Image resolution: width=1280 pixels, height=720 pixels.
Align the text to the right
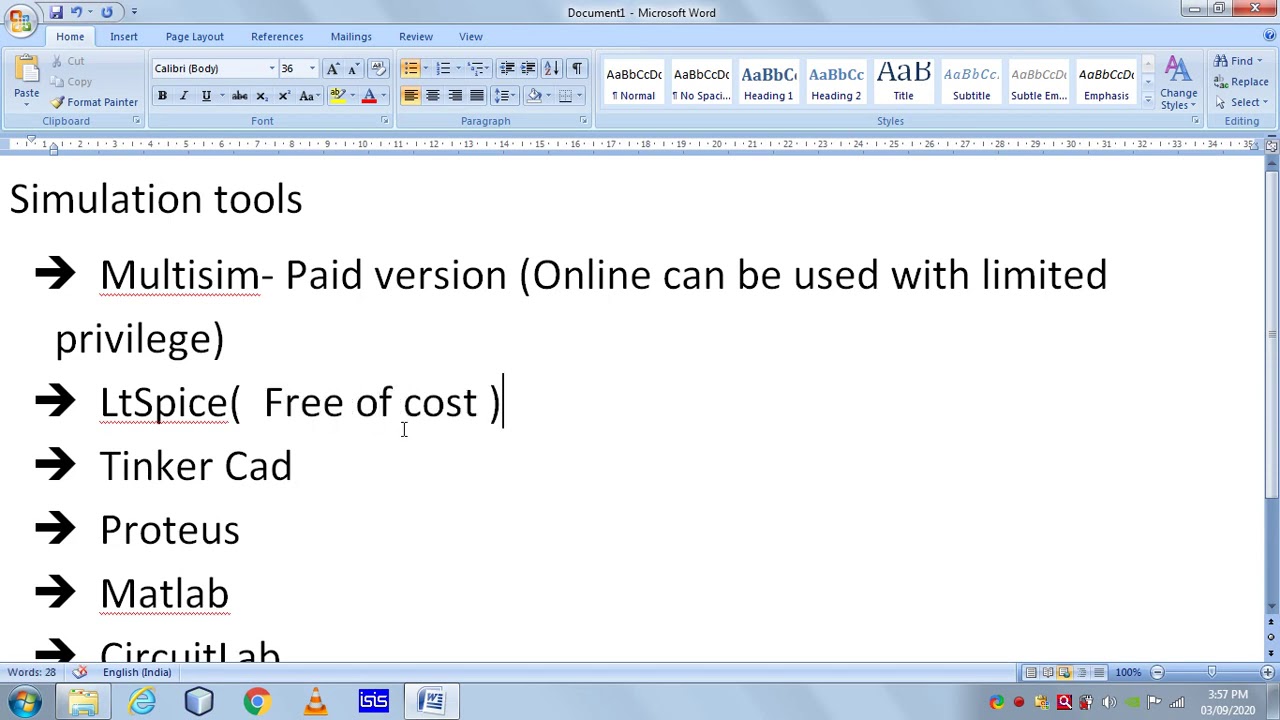point(455,96)
